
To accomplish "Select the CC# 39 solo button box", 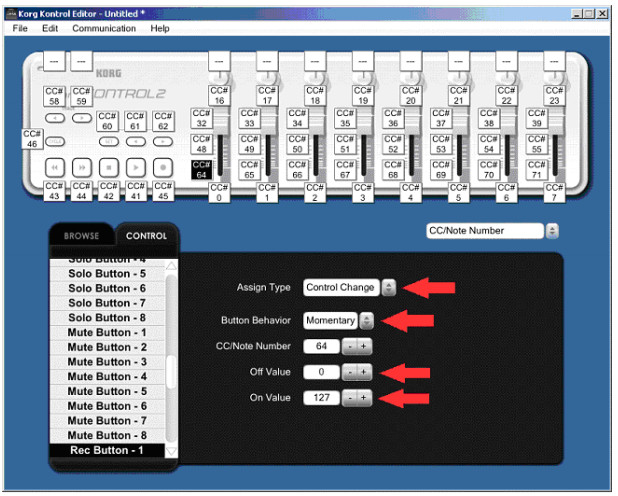I will click(536, 118).
